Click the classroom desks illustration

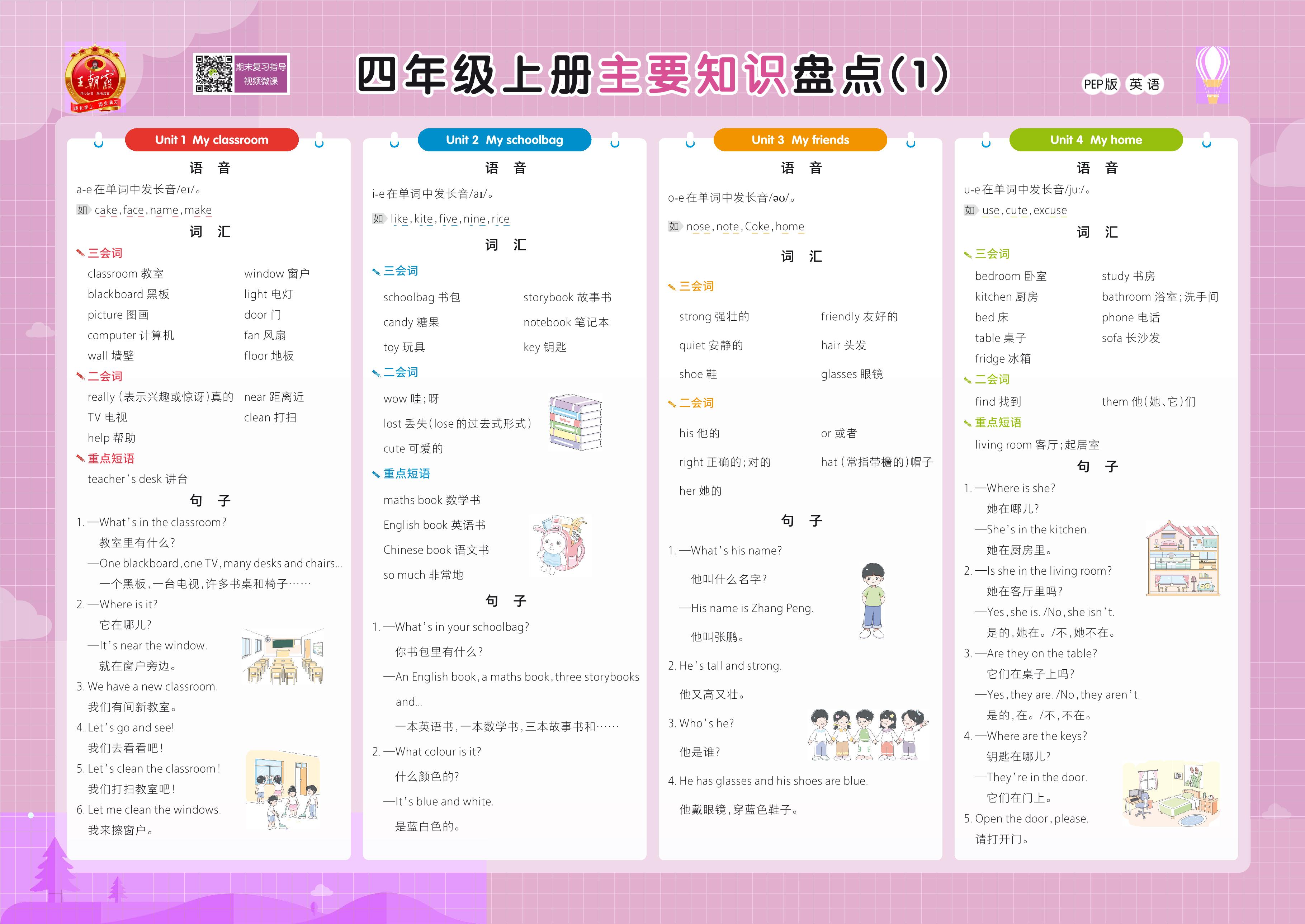click(283, 656)
